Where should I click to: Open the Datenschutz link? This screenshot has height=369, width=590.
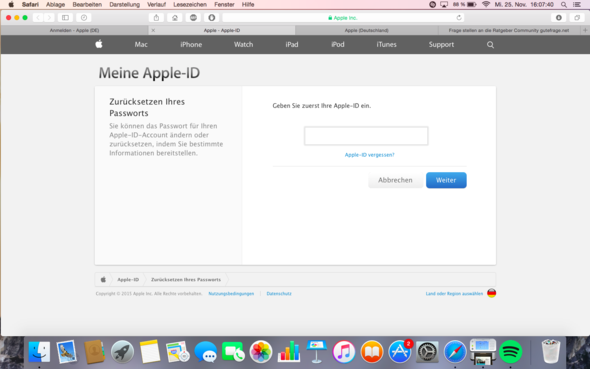pos(279,293)
